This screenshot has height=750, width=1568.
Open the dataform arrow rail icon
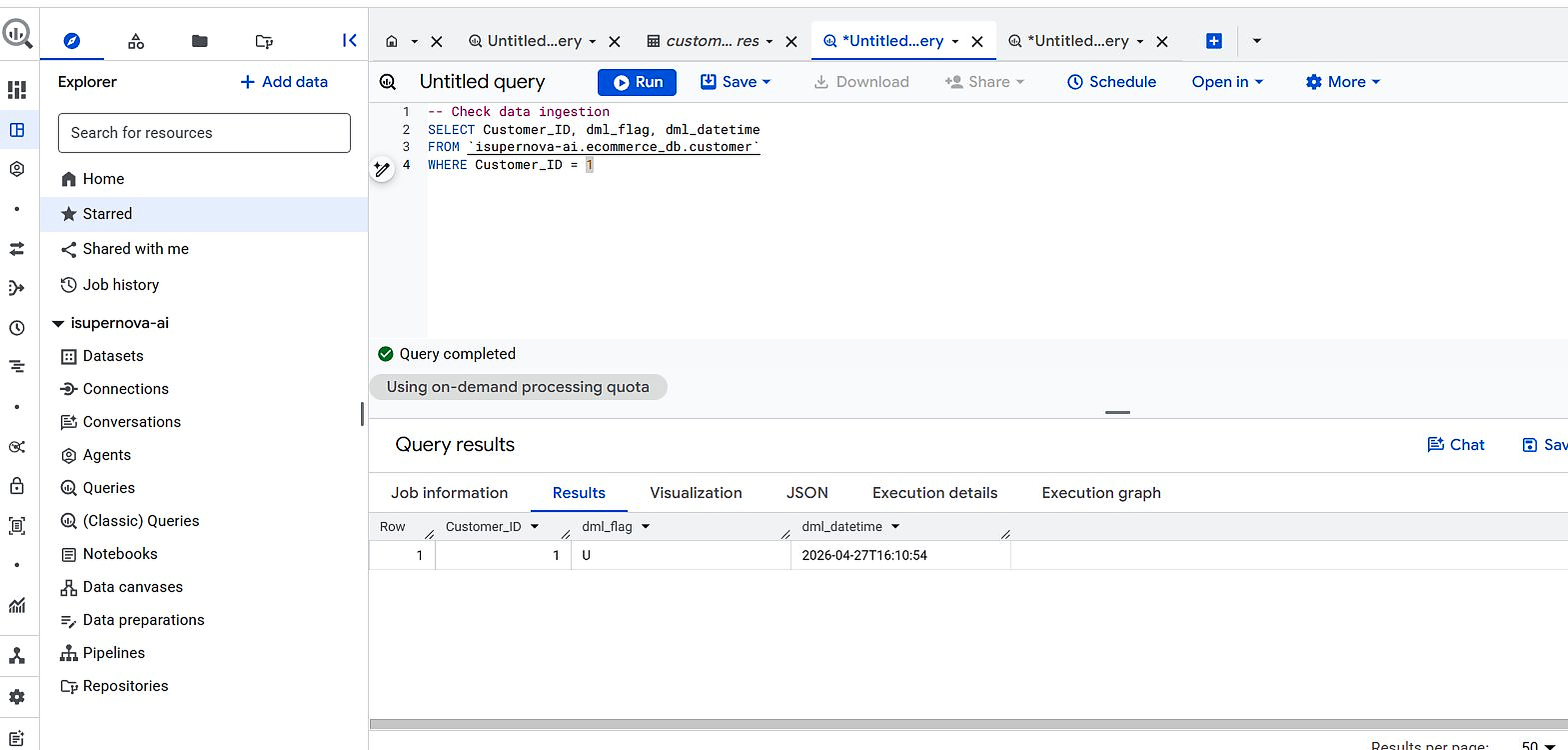coord(17,287)
